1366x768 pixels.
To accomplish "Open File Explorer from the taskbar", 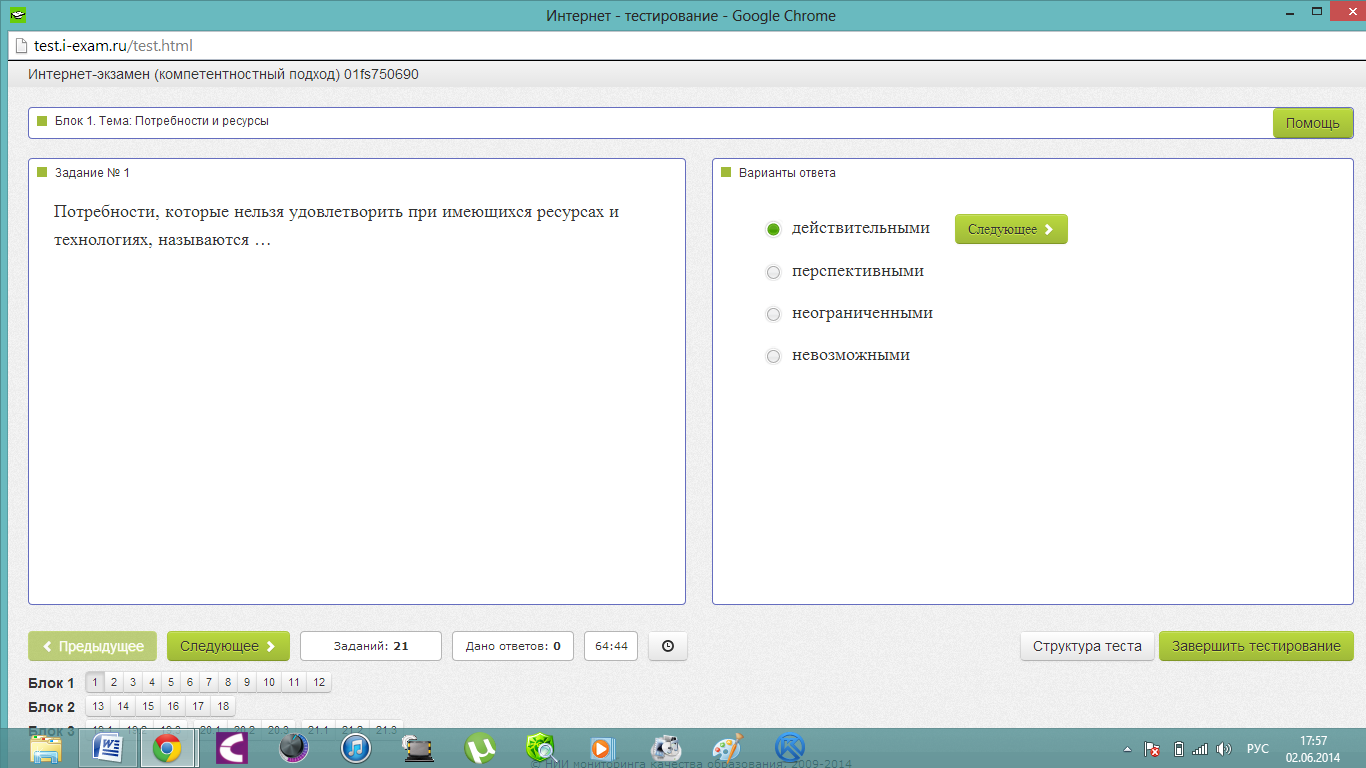I will (x=46, y=748).
